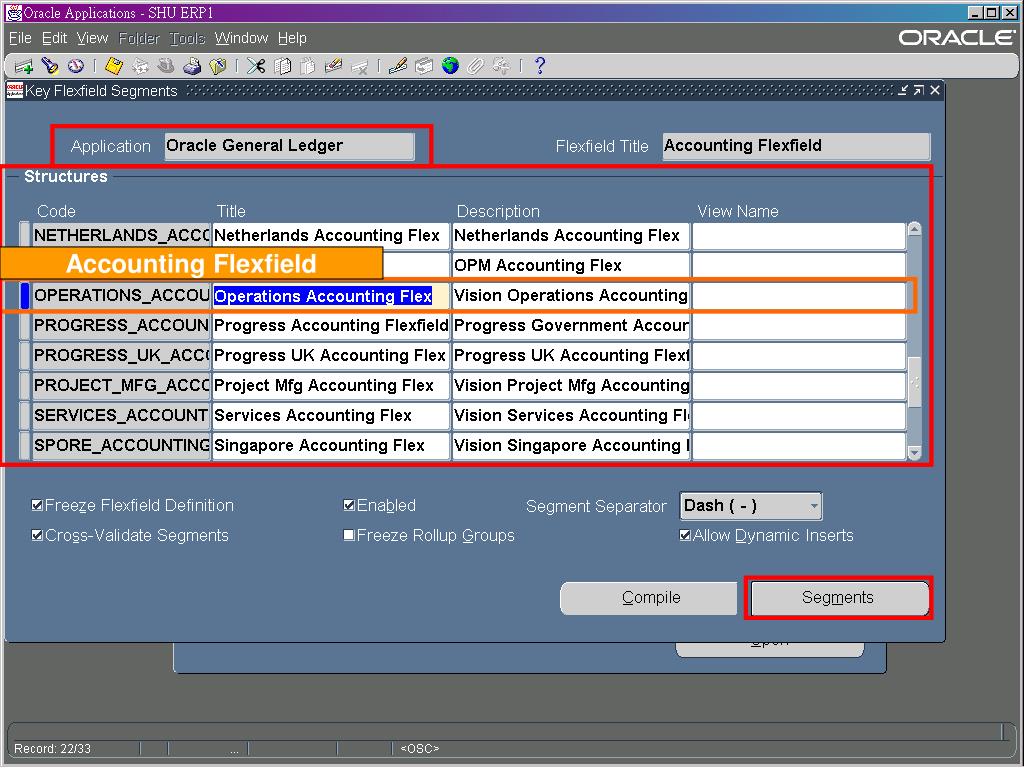This screenshot has height=768, width=1024.
Task: Click title Progress Accounting Flexfield
Action: coord(331,326)
